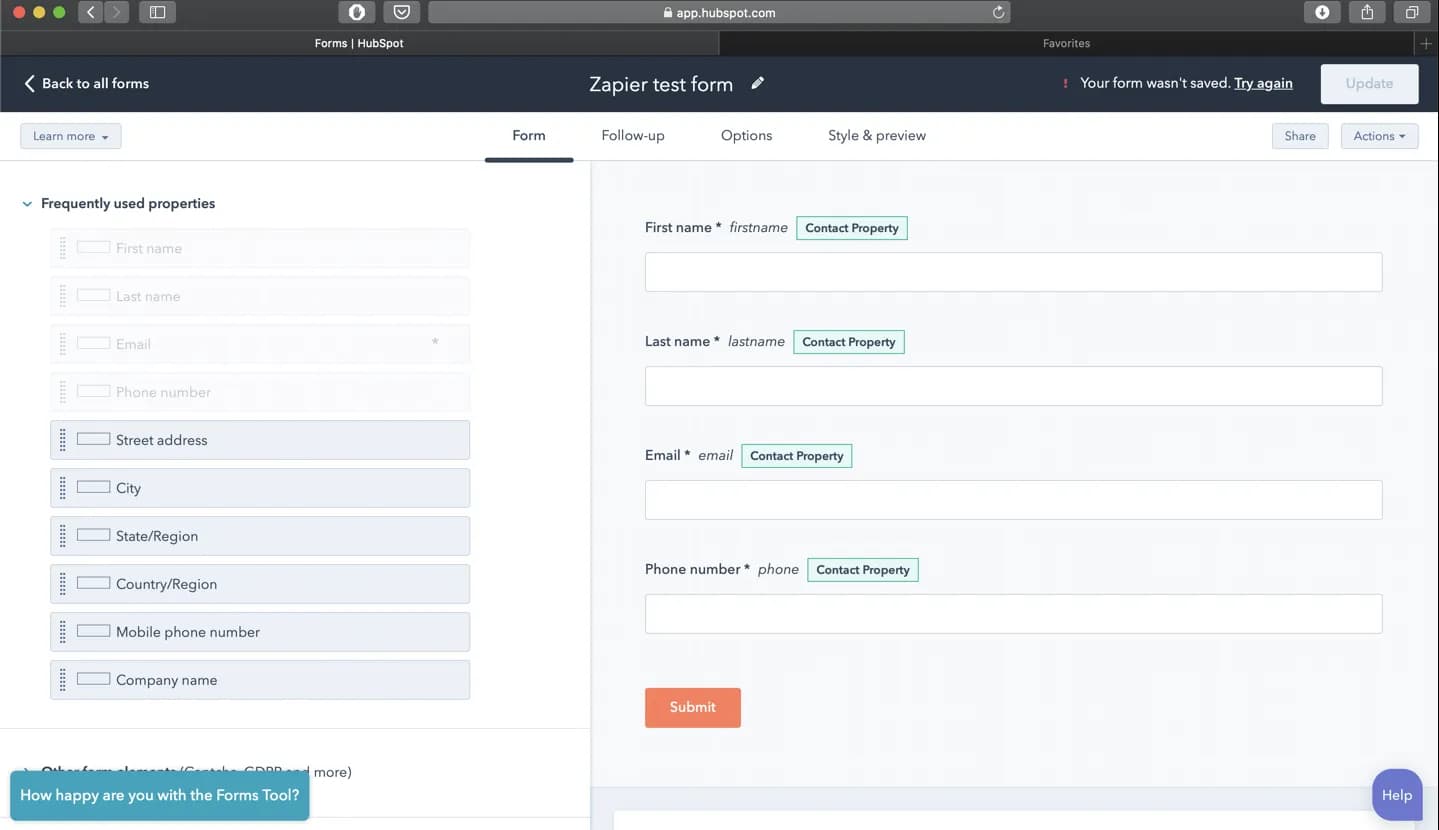This screenshot has height=830, width=1439.
Task: Click drag handle of City property
Action: click(63, 488)
